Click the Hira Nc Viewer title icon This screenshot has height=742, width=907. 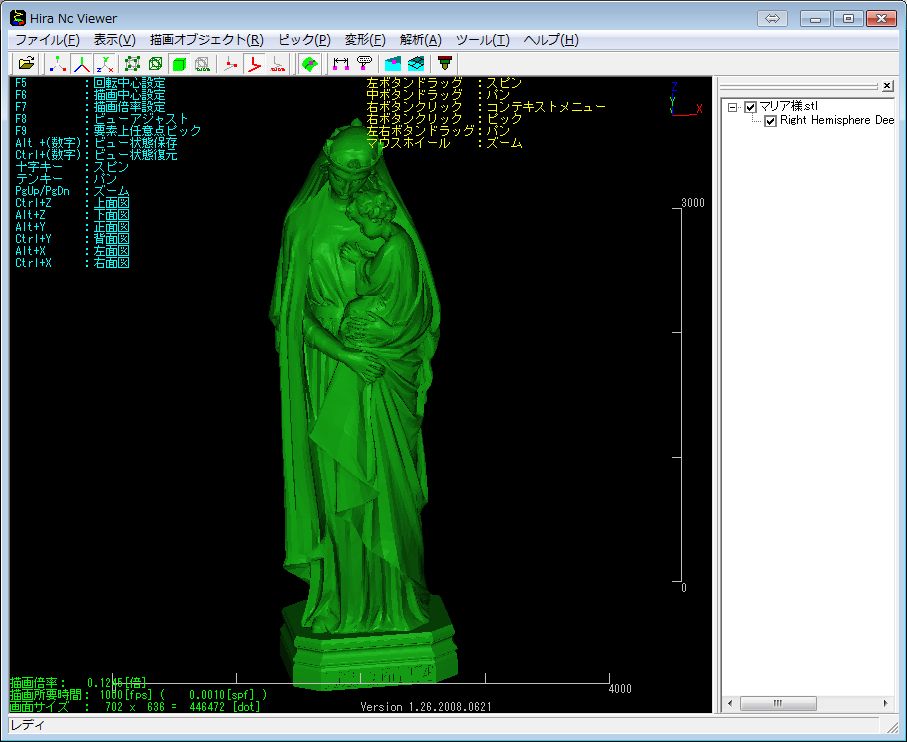coord(18,18)
